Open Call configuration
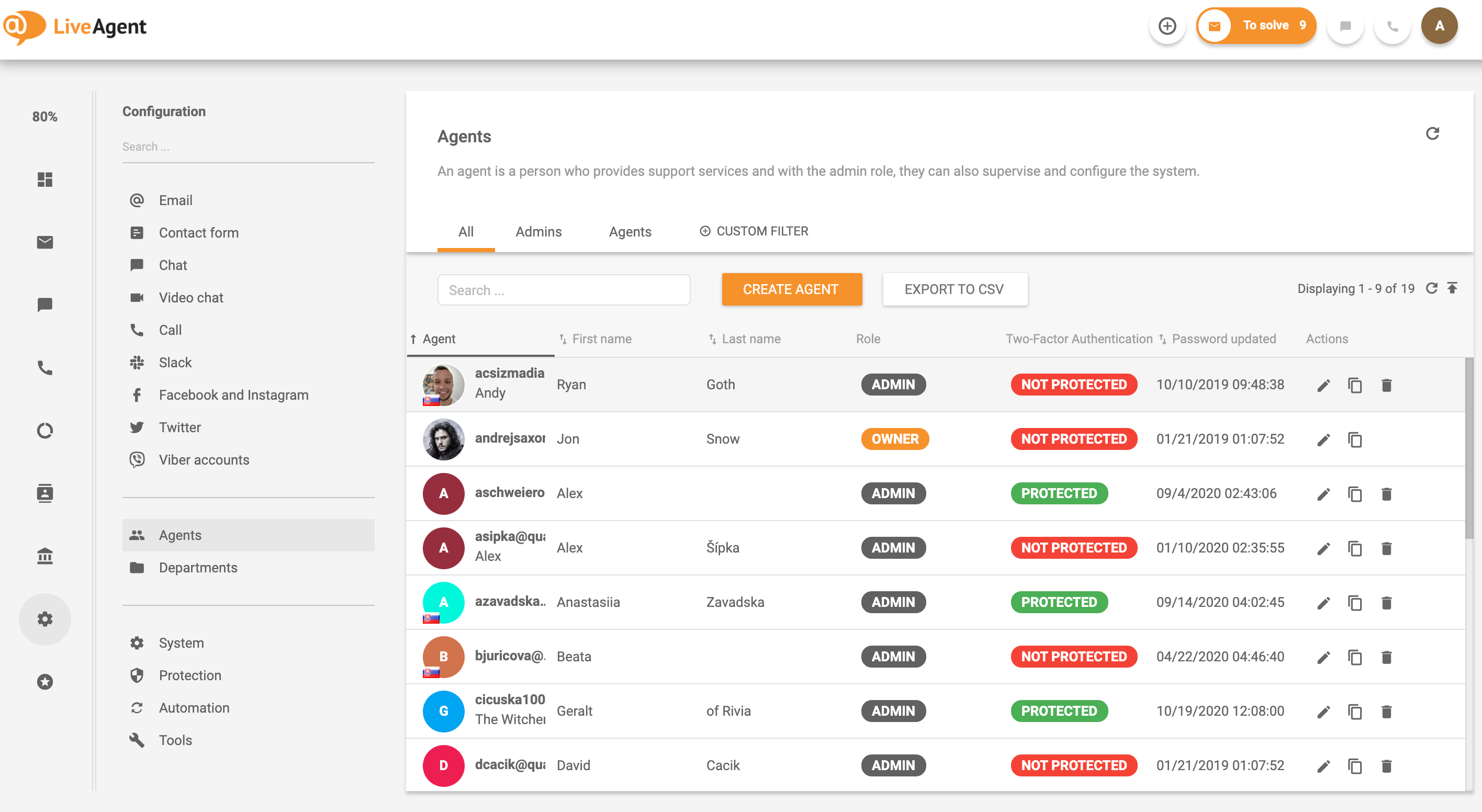The width and height of the screenshot is (1482, 812). coord(248,330)
